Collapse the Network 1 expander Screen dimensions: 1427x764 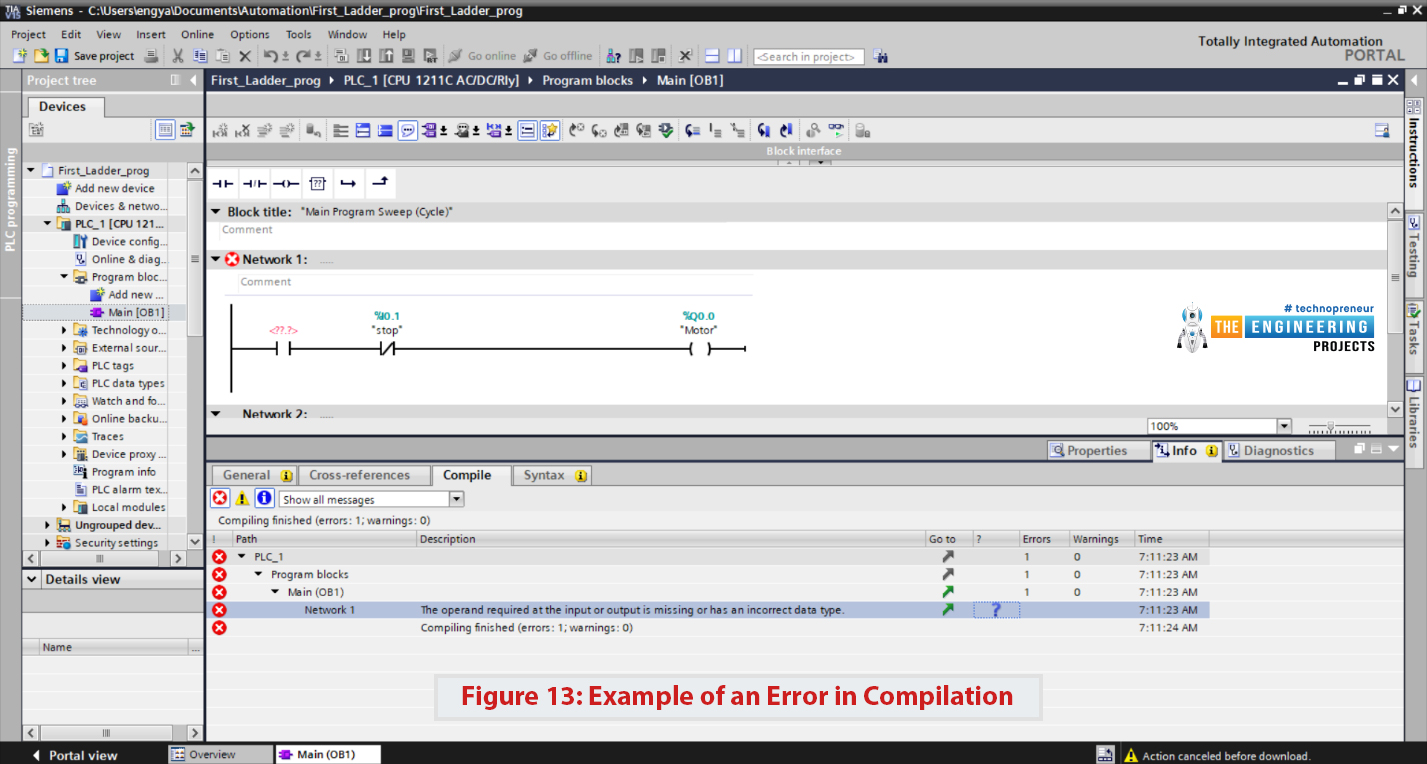coord(215,259)
